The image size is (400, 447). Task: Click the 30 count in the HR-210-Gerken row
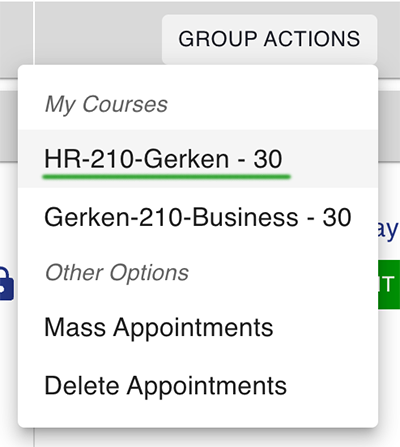[268, 159]
